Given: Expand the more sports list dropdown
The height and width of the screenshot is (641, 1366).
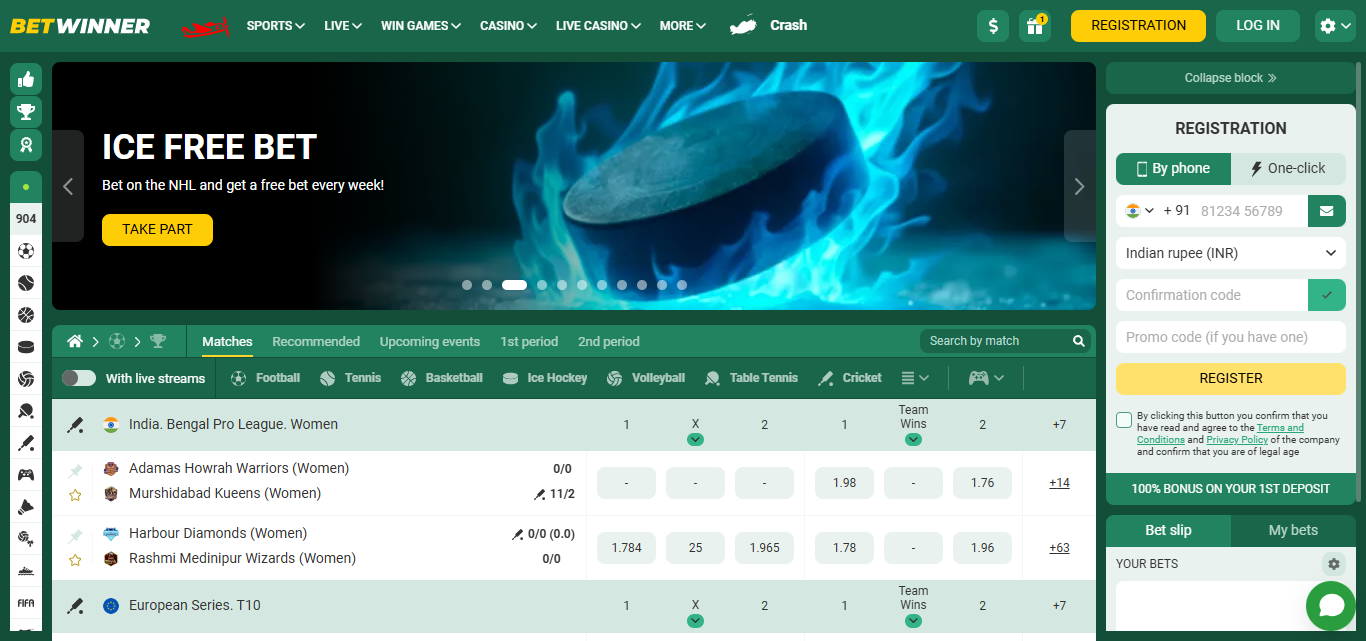Looking at the screenshot, I should click(x=915, y=378).
